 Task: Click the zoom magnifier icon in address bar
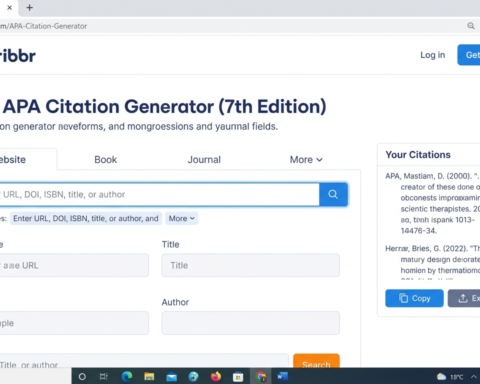471,26
